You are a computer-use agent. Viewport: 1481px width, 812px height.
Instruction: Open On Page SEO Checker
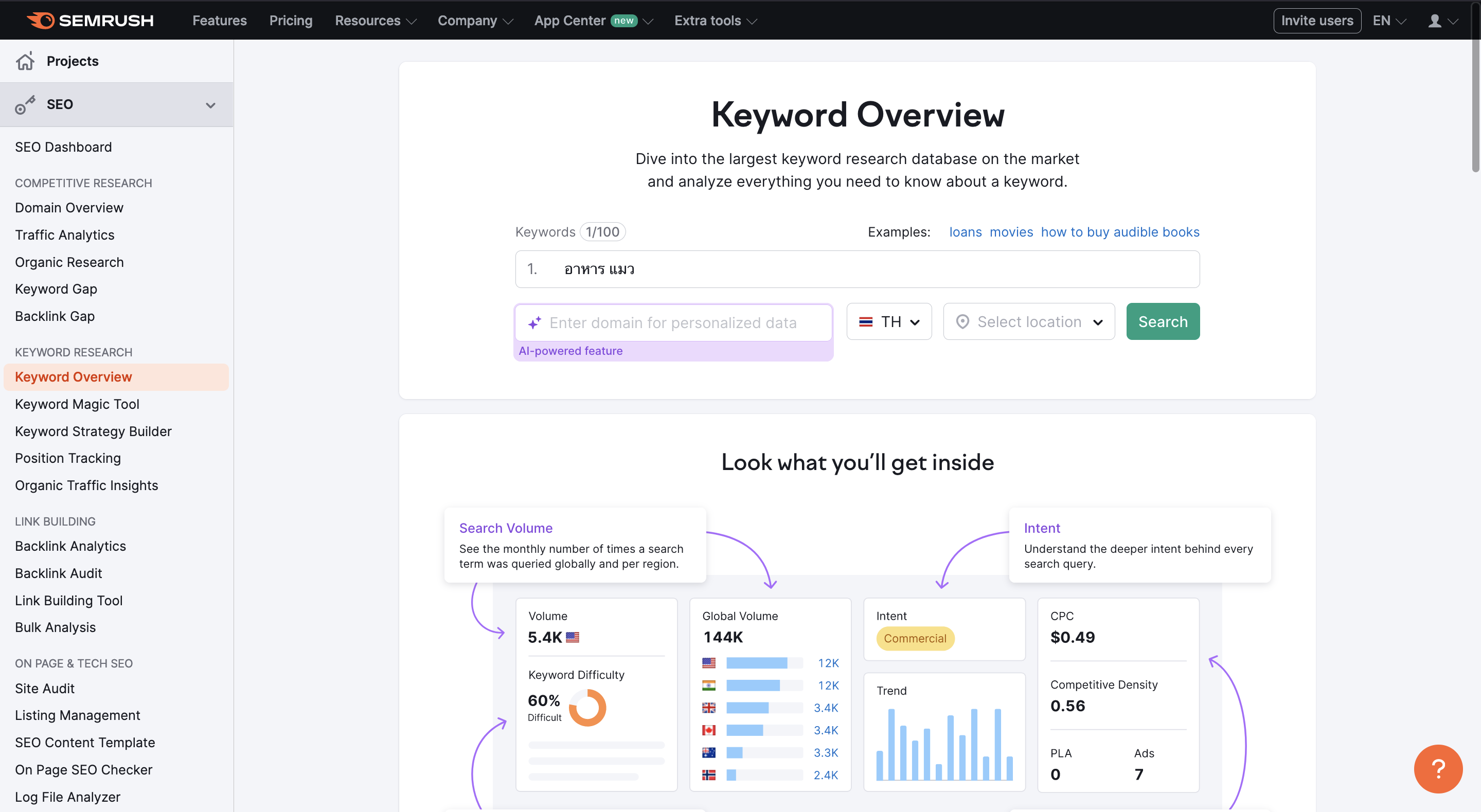83,769
